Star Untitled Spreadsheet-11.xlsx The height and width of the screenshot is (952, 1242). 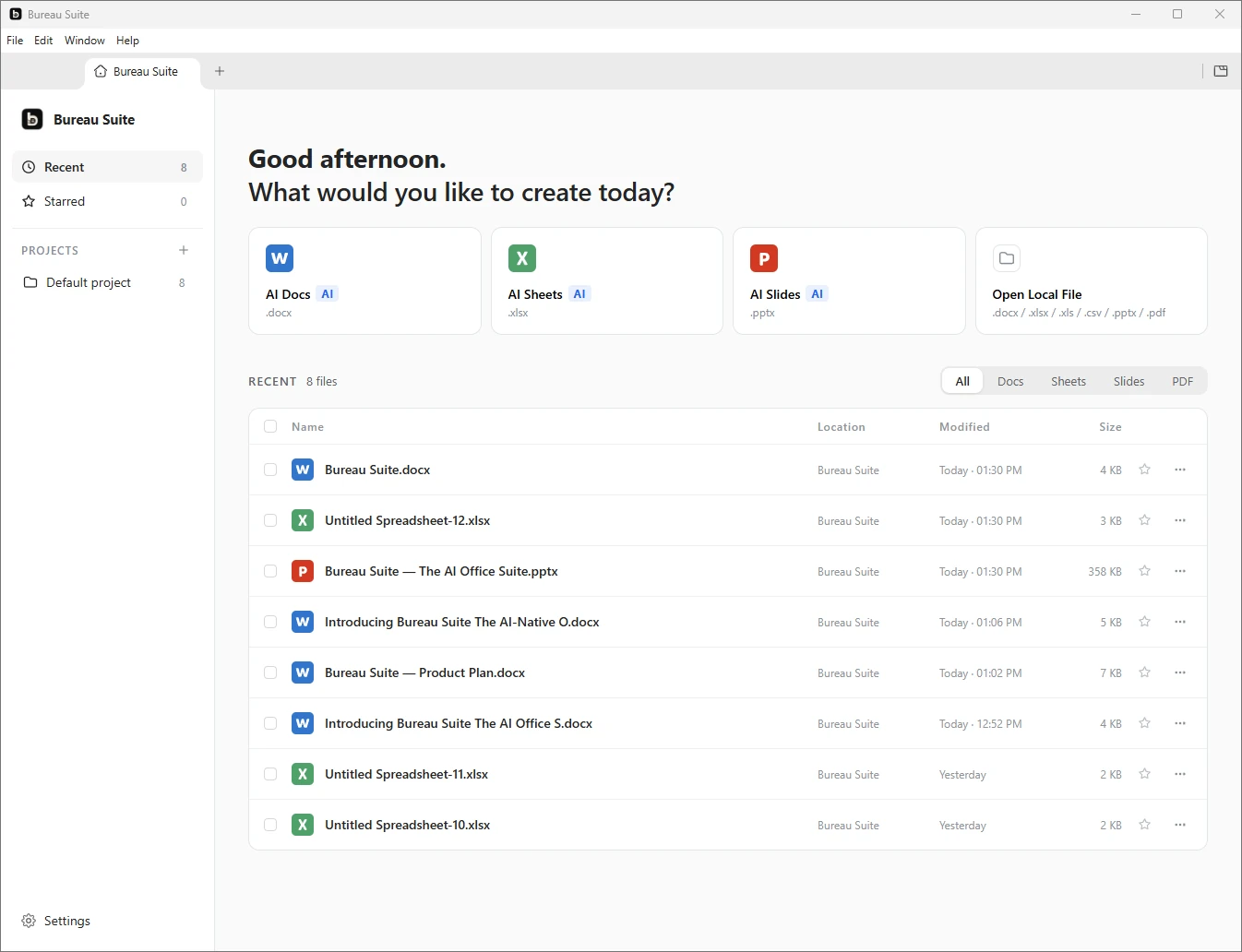pos(1144,774)
